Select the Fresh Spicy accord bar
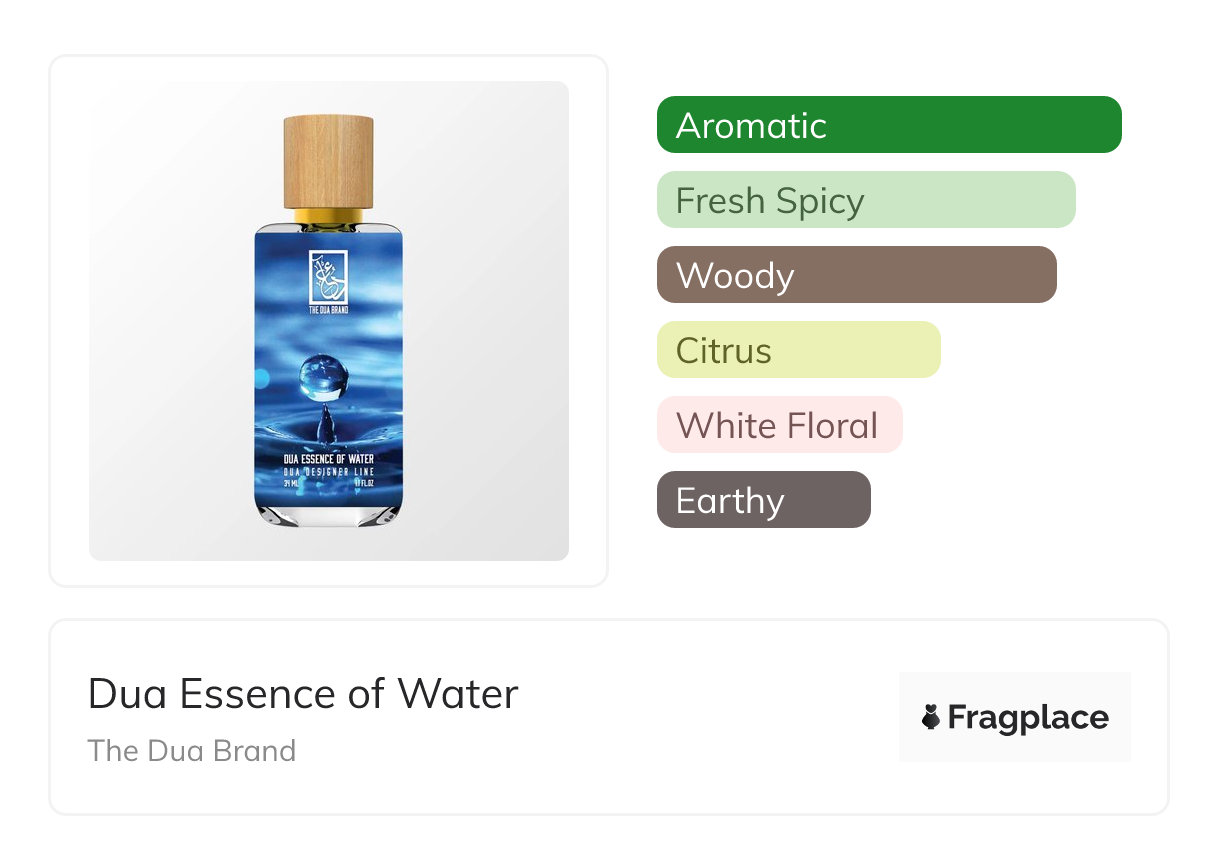1218x864 pixels. (865, 200)
